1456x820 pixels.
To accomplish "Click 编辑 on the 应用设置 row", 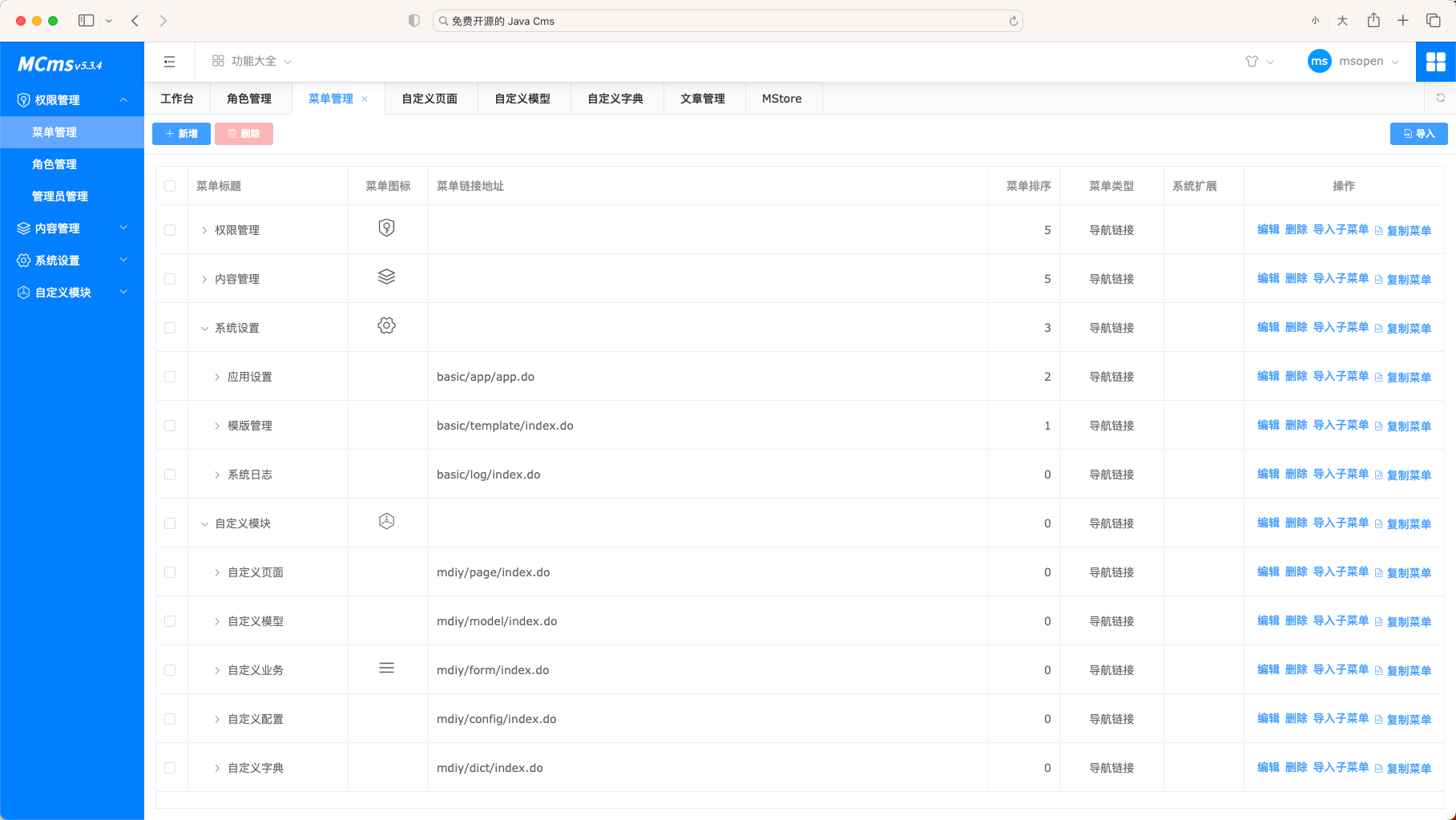I will click(1268, 376).
